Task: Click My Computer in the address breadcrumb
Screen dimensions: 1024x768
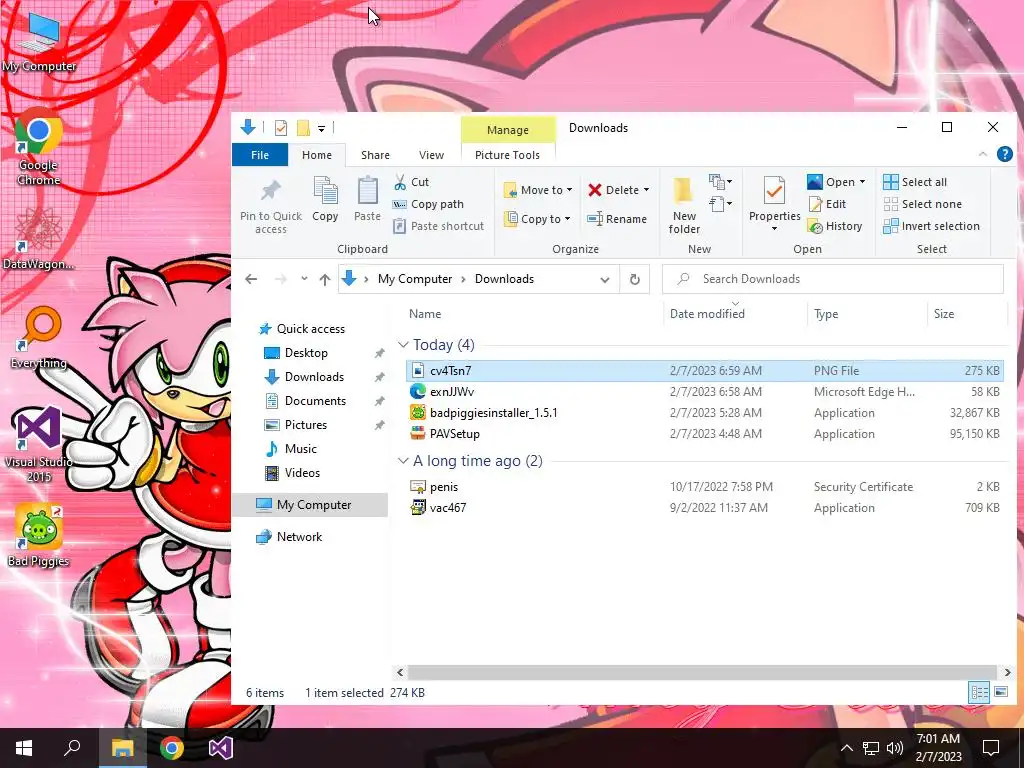Action: [x=415, y=280]
